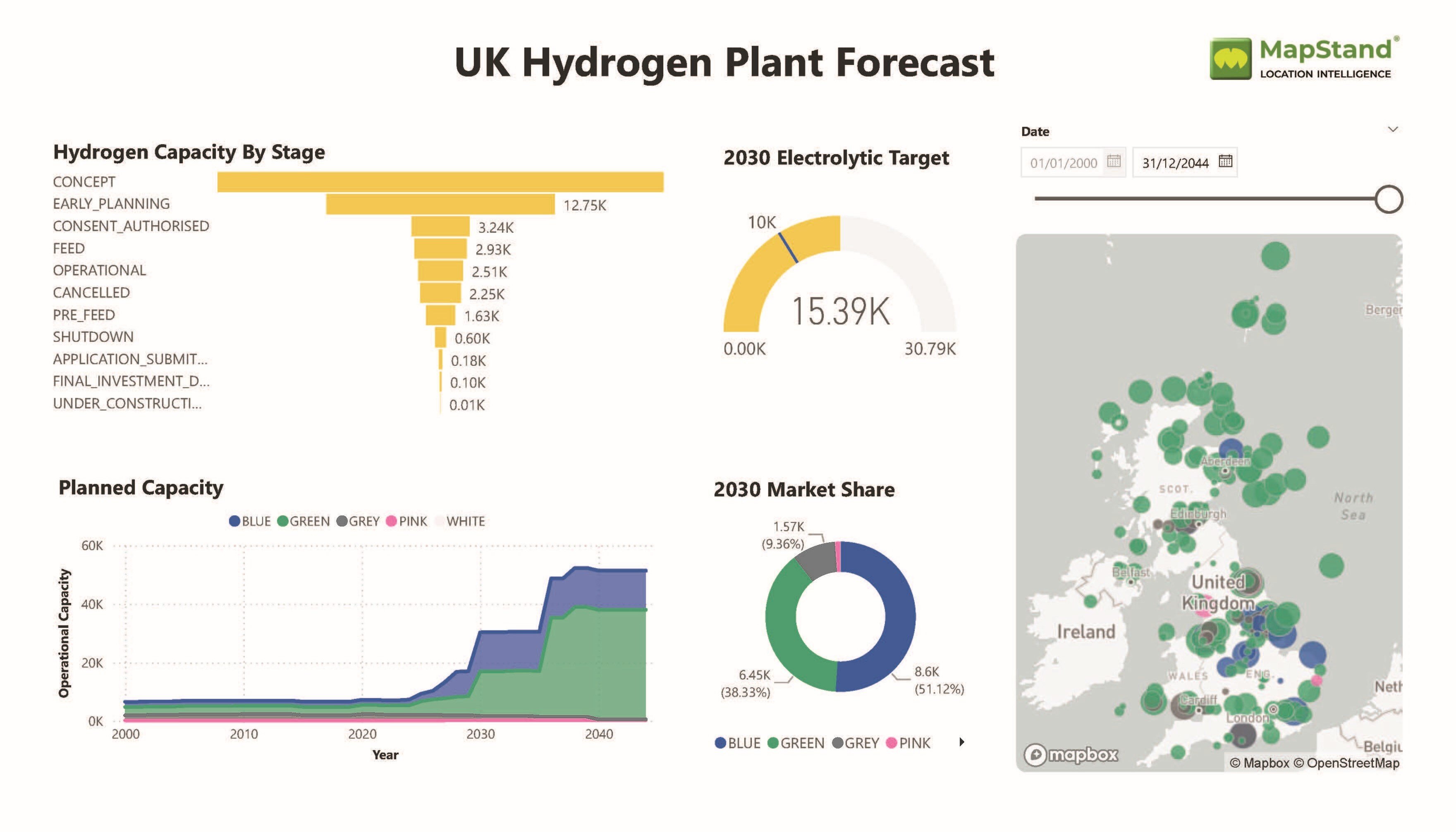Click the 10K target marker on the gauge
The height and width of the screenshot is (832, 1456).
coord(789,248)
